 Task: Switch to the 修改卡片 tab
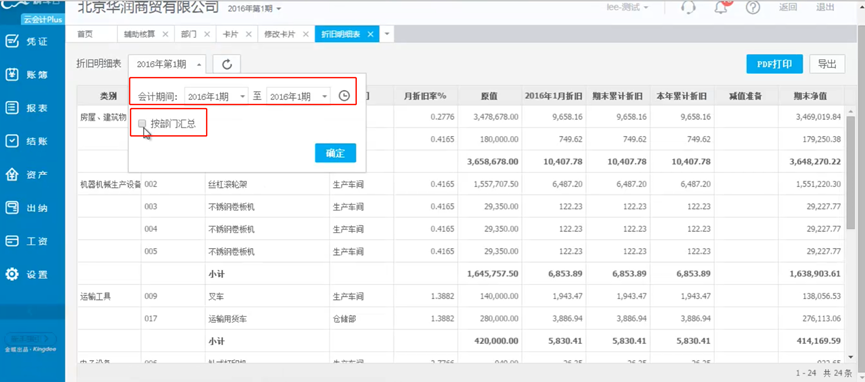280,34
